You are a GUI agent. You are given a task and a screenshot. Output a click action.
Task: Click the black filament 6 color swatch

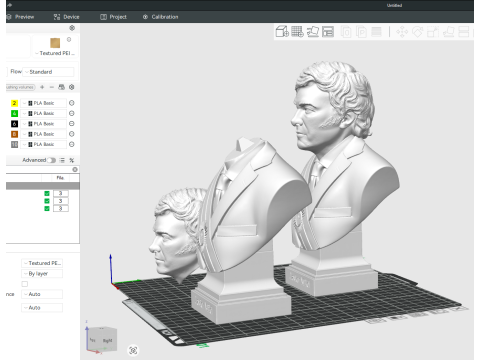[x=14, y=124]
